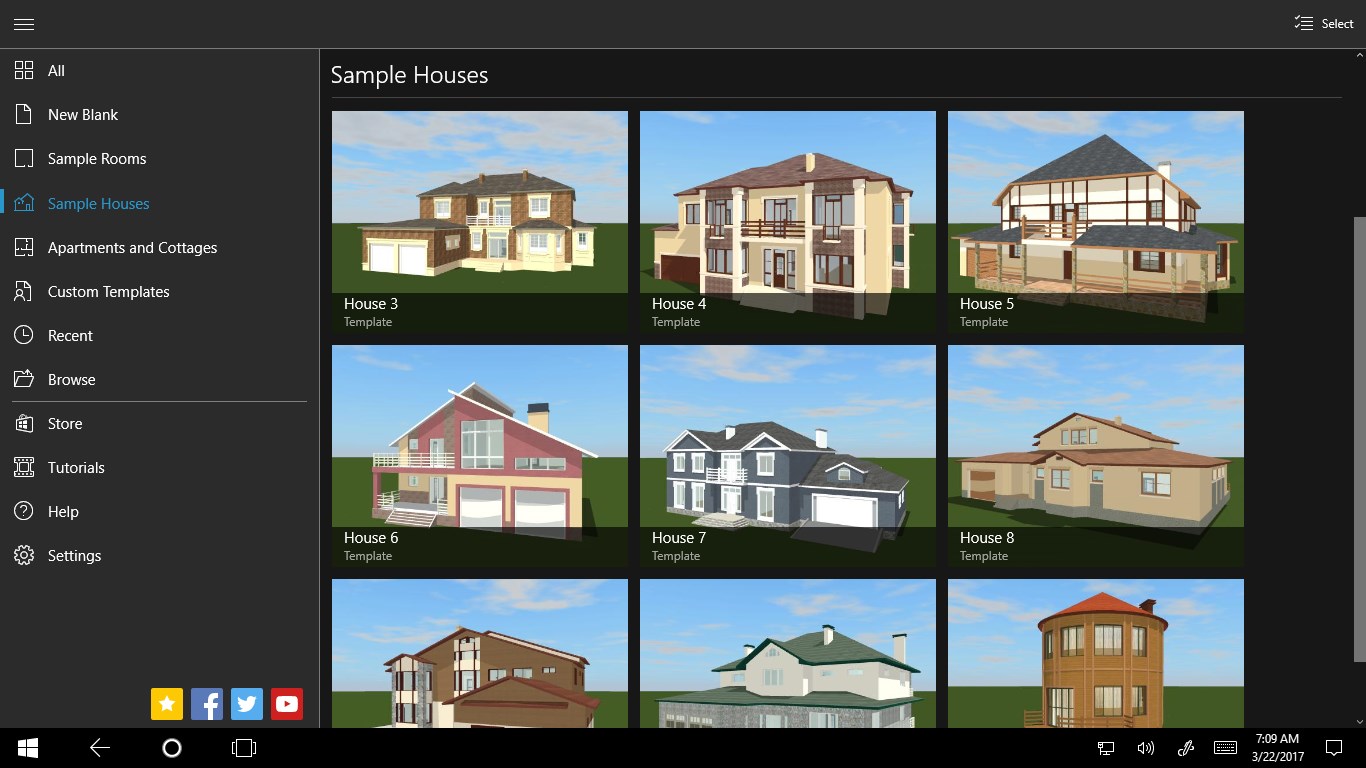
Task: Open the in-app Store
Action: pos(64,423)
